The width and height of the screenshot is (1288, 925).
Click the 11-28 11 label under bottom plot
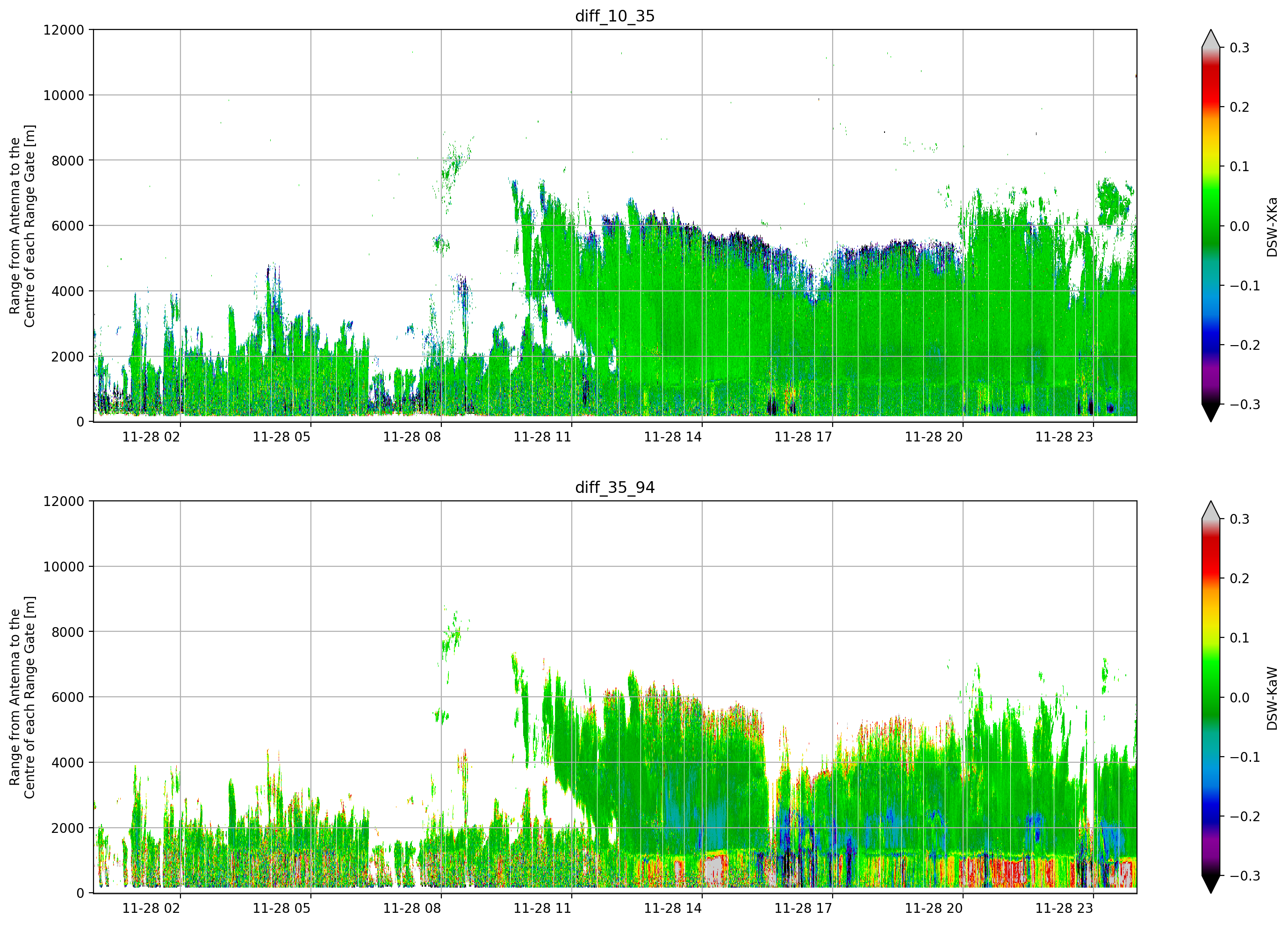542,909
